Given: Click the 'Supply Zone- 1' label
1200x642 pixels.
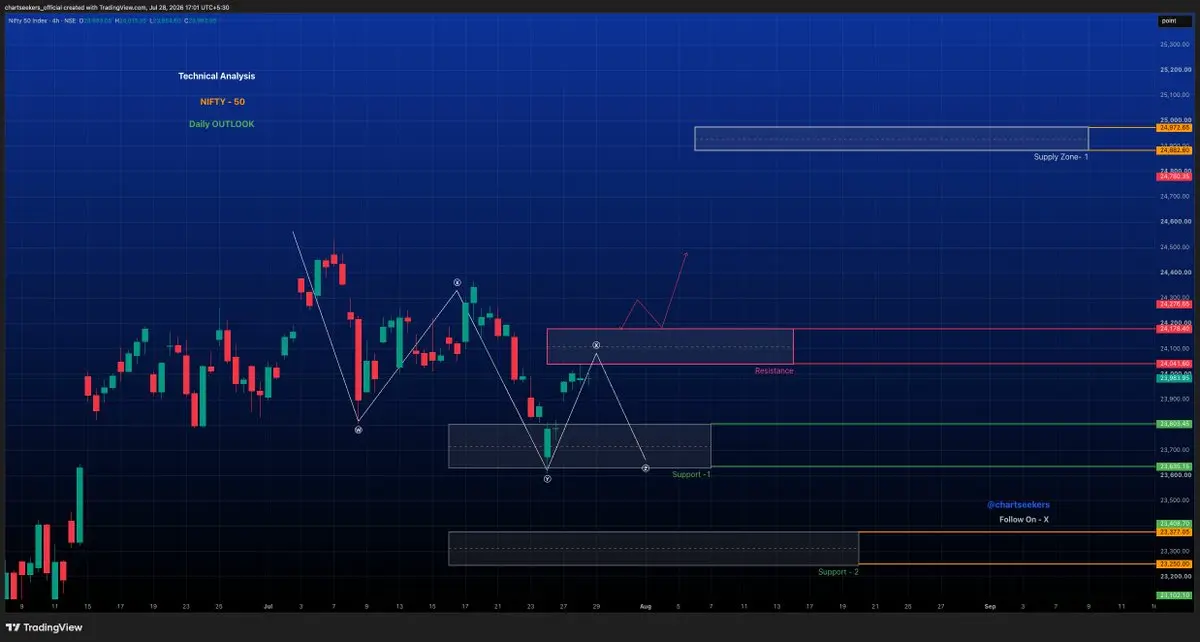Looking at the screenshot, I should click(1060, 158).
